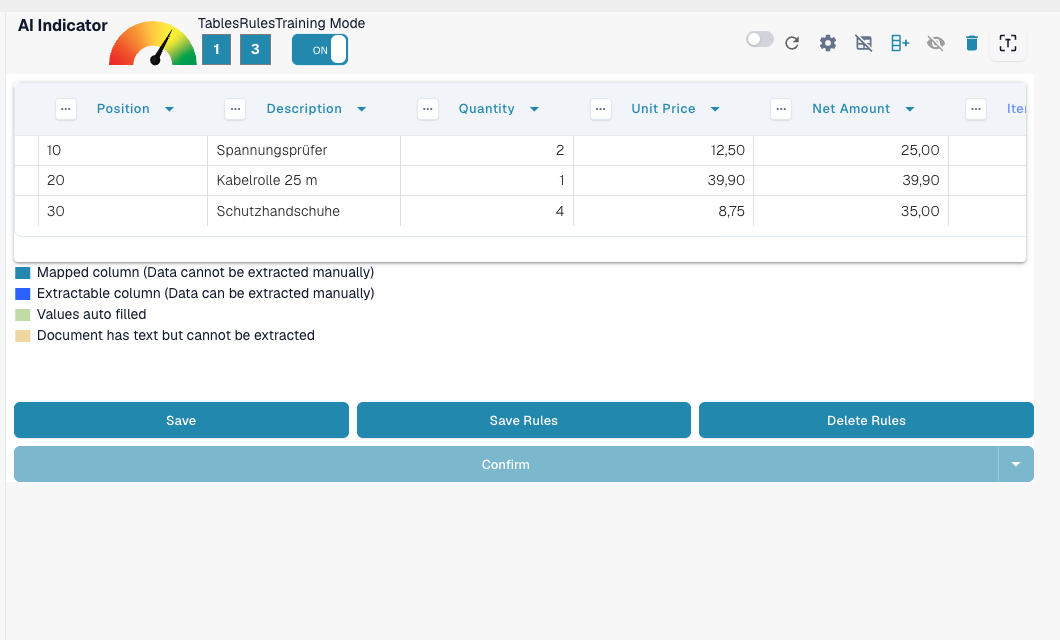1060x640 pixels.
Task: Click the position cell 20
Action: coord(123,180)
